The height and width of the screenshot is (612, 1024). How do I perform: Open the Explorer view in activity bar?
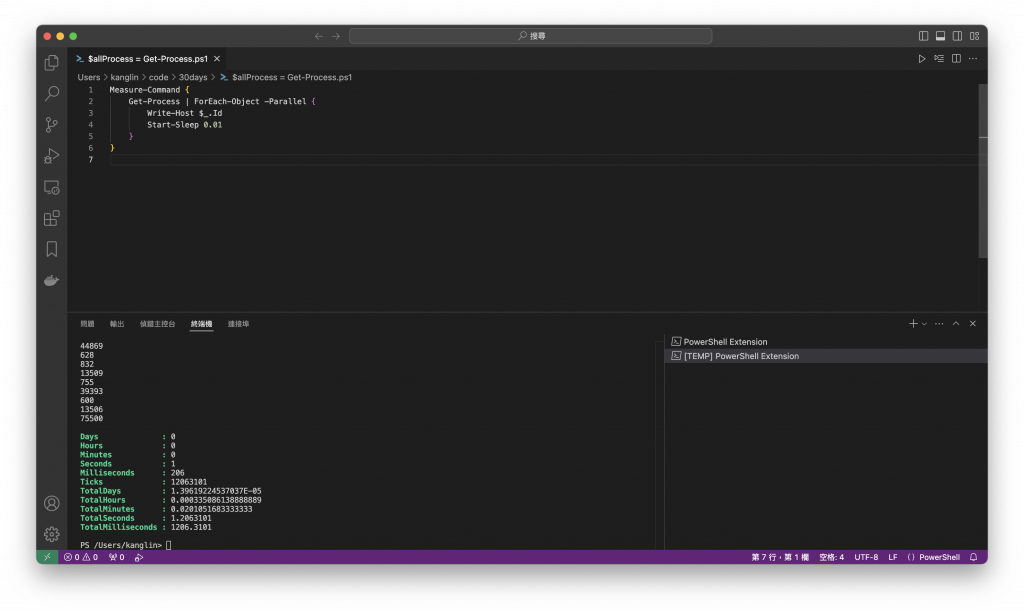coord(52,62)
